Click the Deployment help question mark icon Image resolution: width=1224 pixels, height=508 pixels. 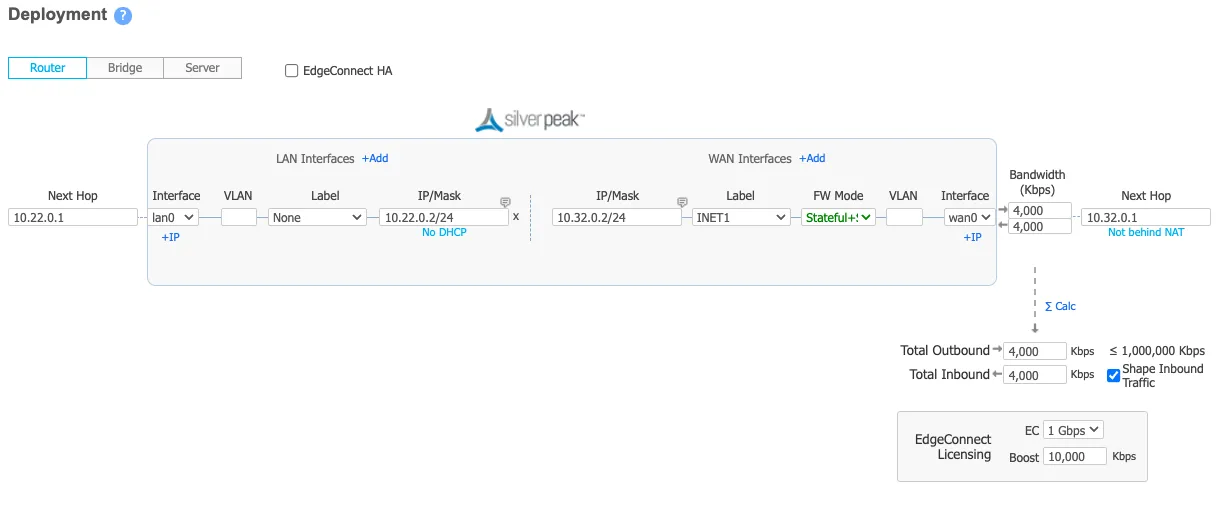coord(122,16)
